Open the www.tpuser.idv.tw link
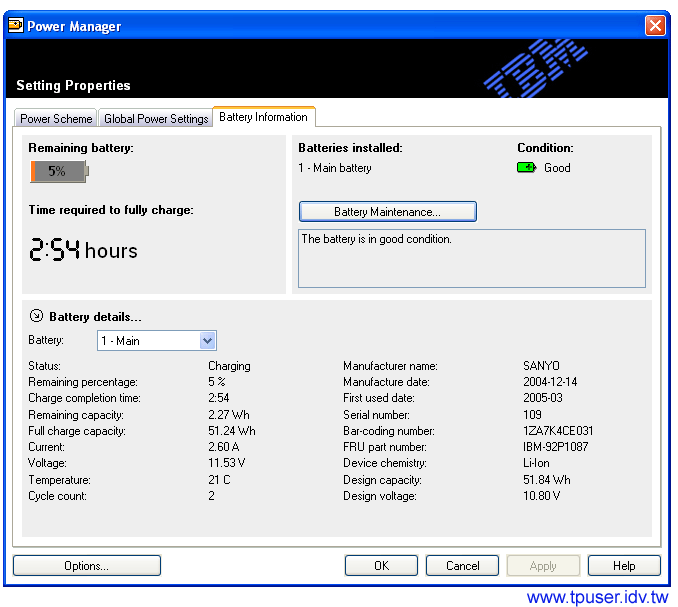Screen dimensions: 678x607 pyautogui.click(x=597, y=597)
